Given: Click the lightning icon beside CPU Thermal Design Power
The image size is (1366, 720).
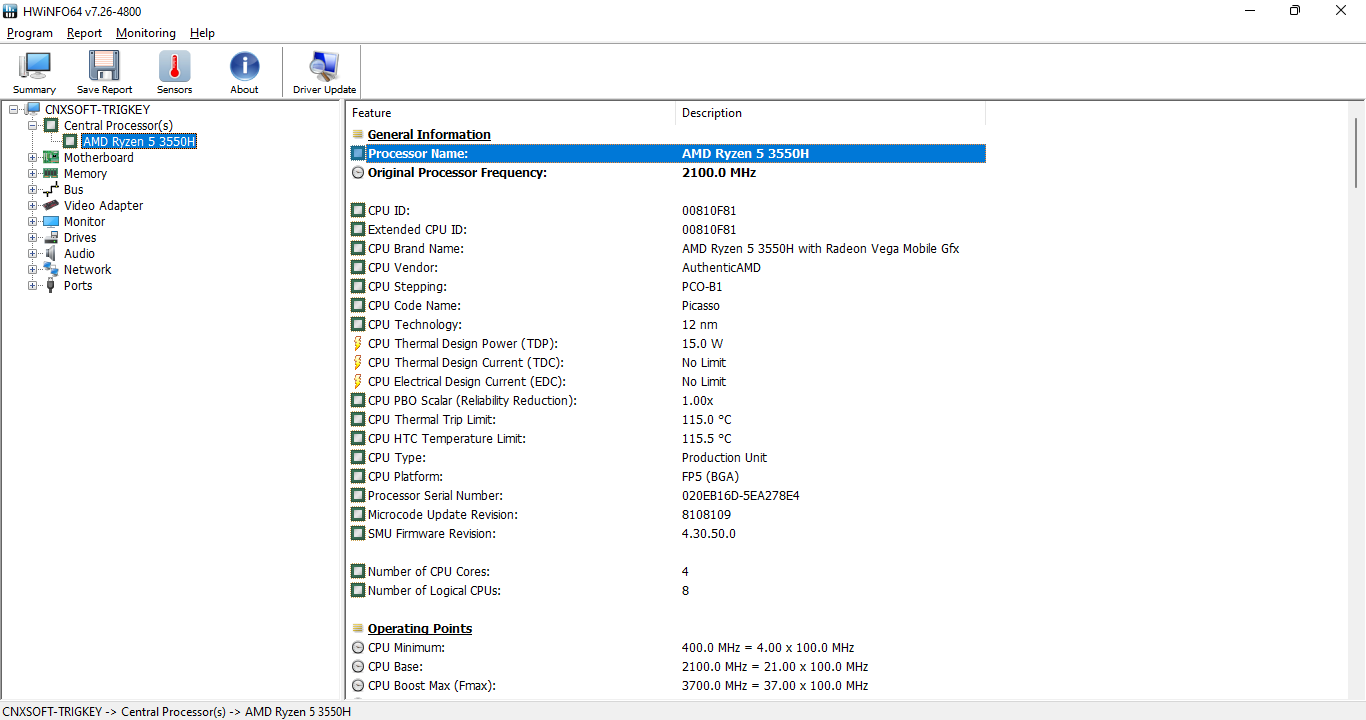Looking at the screenshot, I should [358, 343].
